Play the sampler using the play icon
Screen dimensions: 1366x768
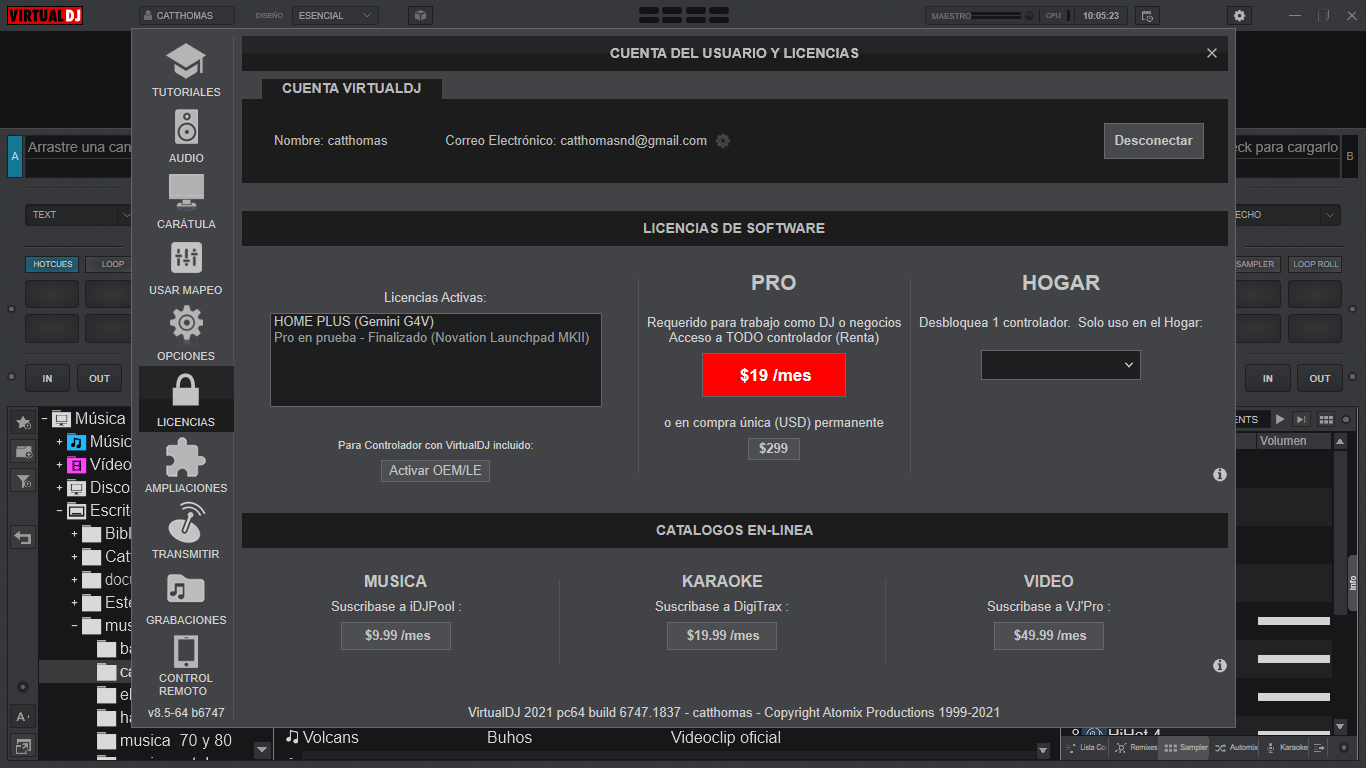(1280, 419)
